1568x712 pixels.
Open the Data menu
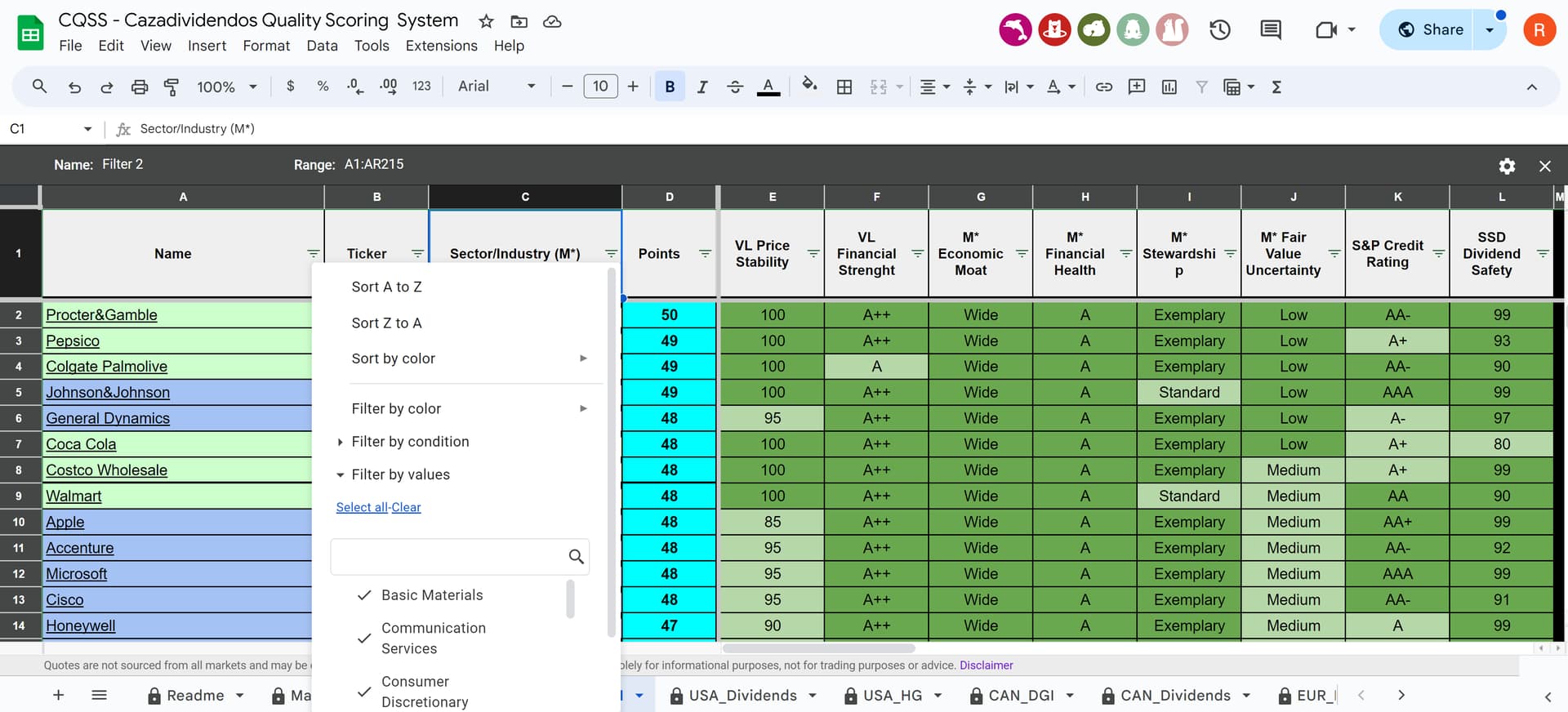(x=322, y=46)
